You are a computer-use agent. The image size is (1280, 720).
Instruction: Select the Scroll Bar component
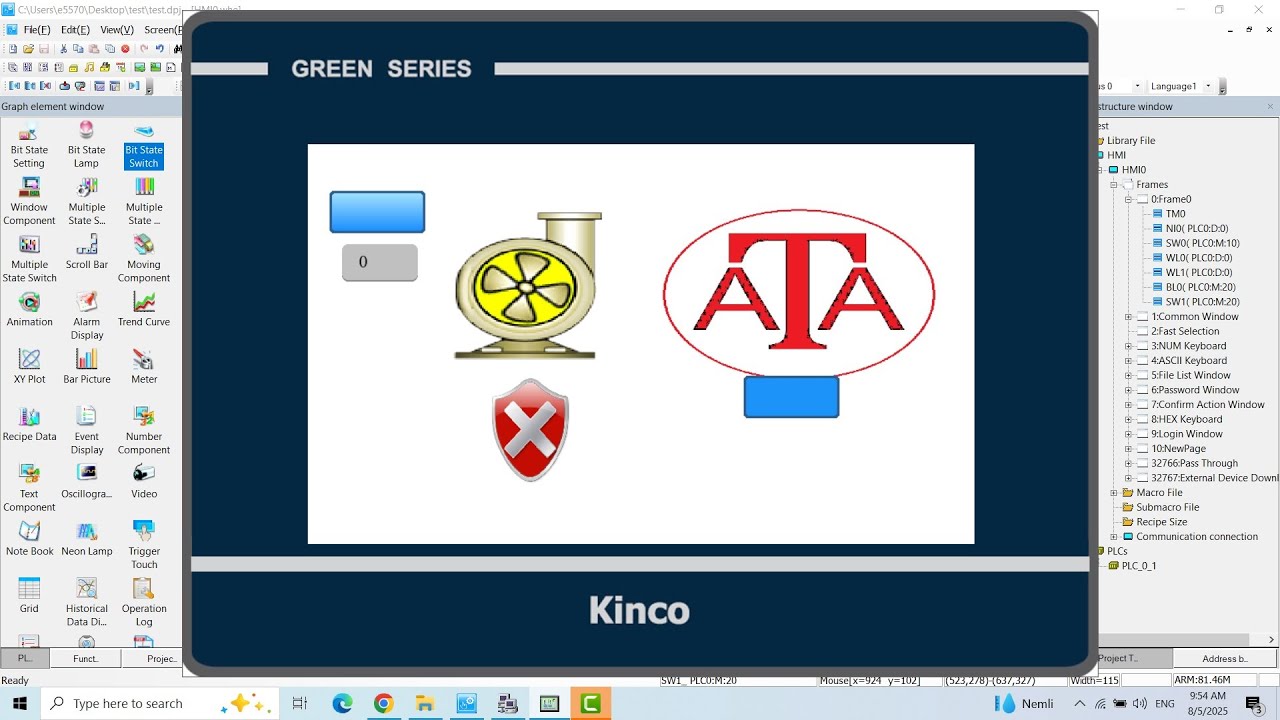tap(86, 253)
